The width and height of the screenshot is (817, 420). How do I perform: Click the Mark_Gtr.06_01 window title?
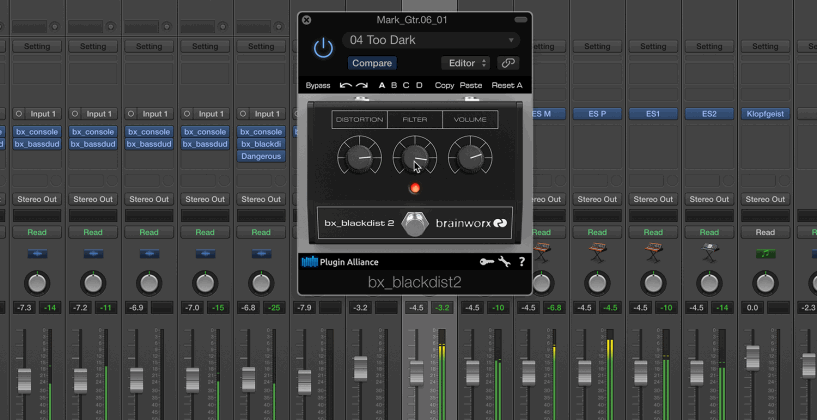[412, 20]
